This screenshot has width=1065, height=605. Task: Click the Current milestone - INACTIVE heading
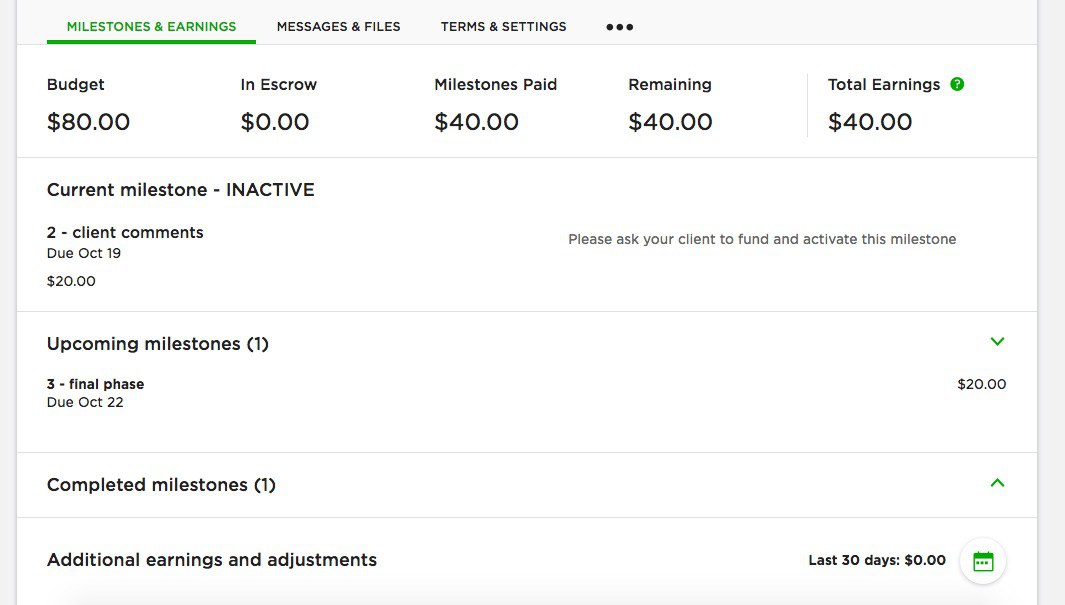point(181,190)
